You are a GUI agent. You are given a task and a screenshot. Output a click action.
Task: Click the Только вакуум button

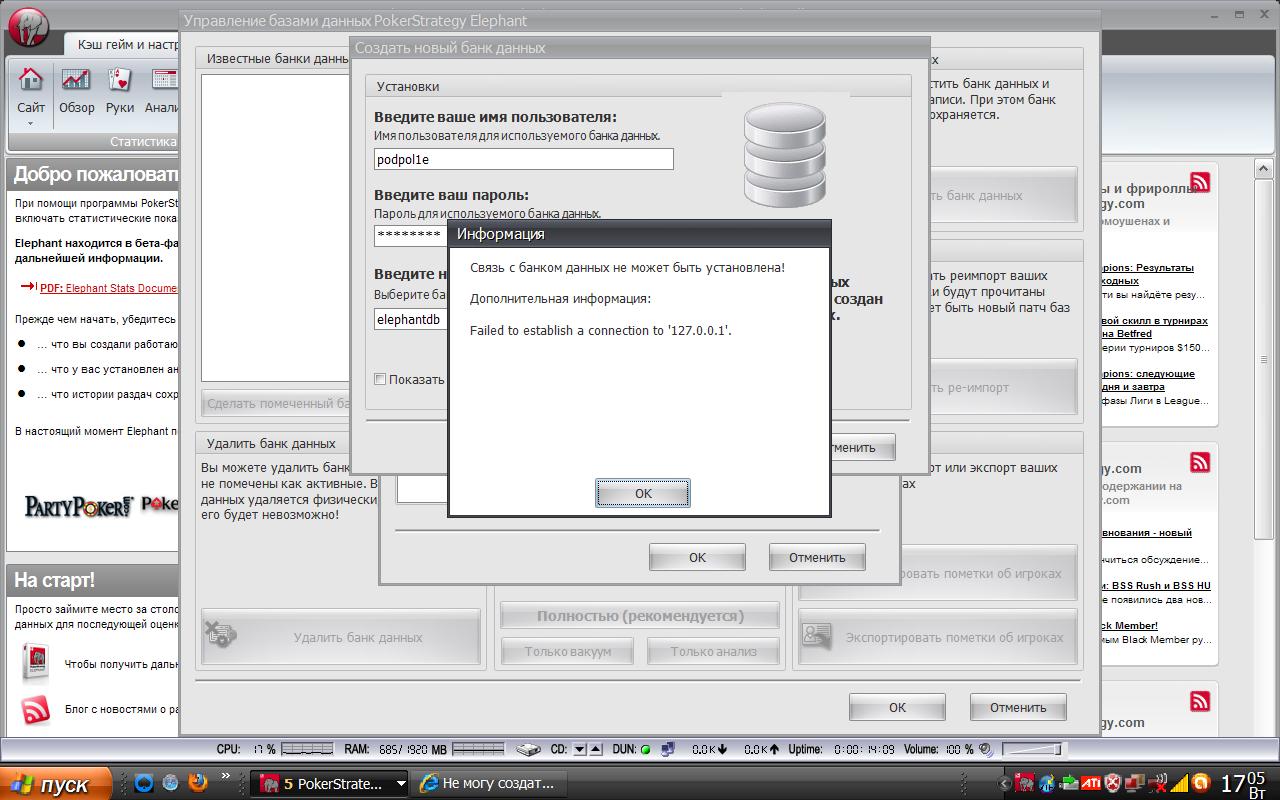[569, 652]
